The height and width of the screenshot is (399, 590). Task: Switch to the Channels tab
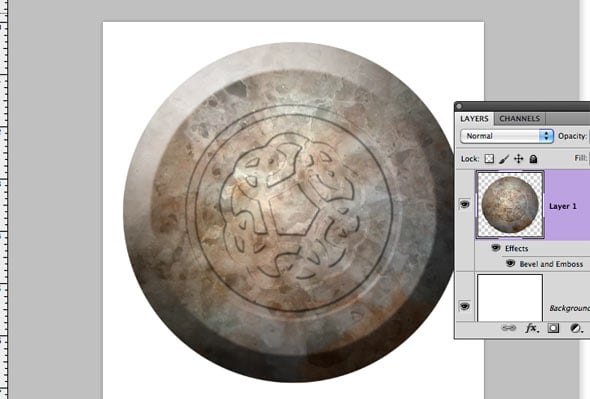[x=520, y=119]
